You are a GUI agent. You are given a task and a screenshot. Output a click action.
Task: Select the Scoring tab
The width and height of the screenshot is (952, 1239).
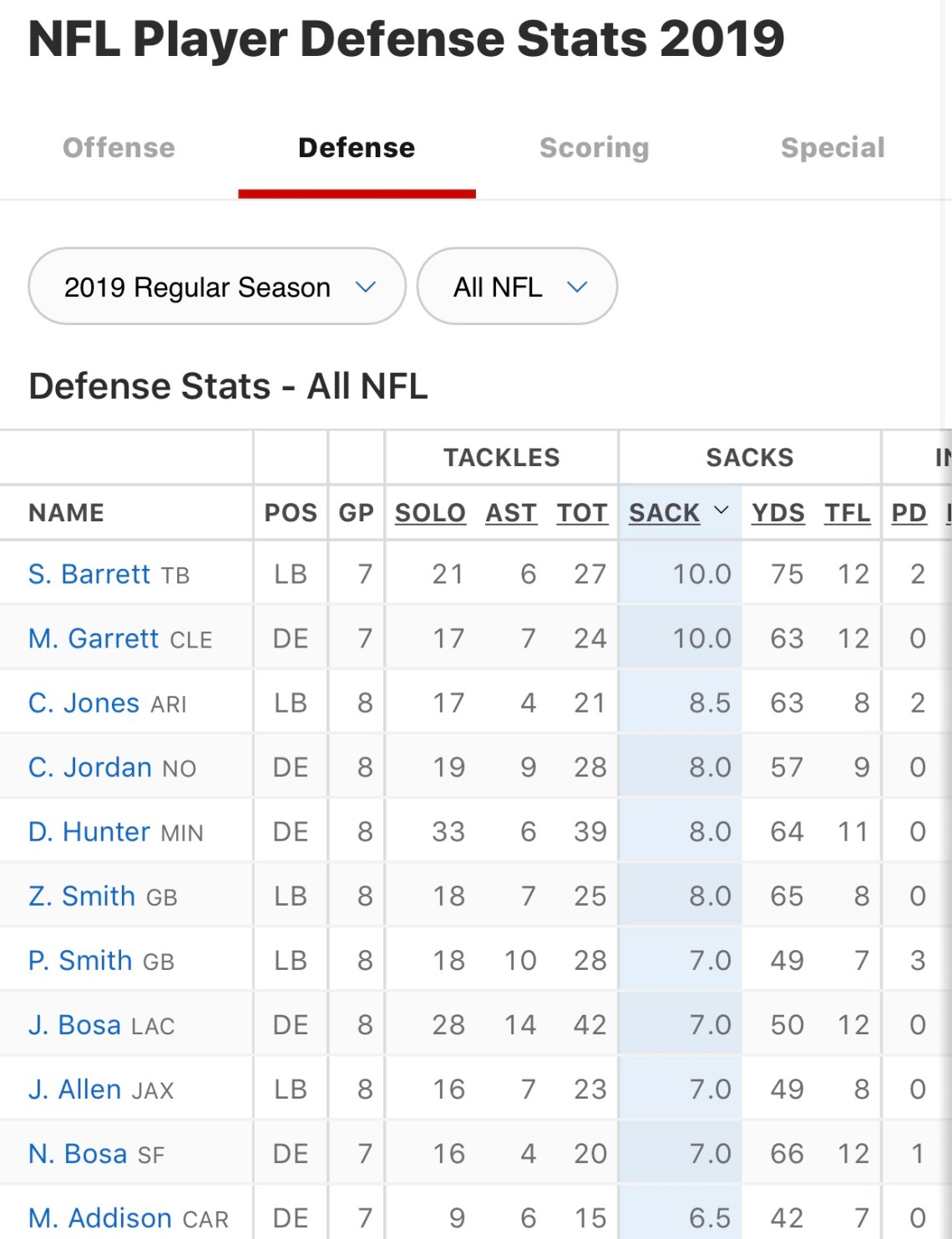[x=594, y=148]
